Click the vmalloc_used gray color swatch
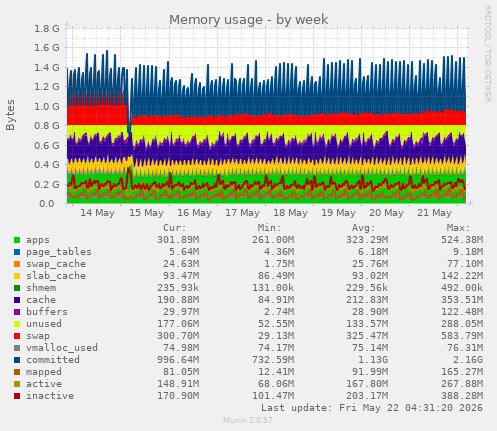The width and height of the screenshot is (497, 431). pyautogui.click(x=17, y=348)
